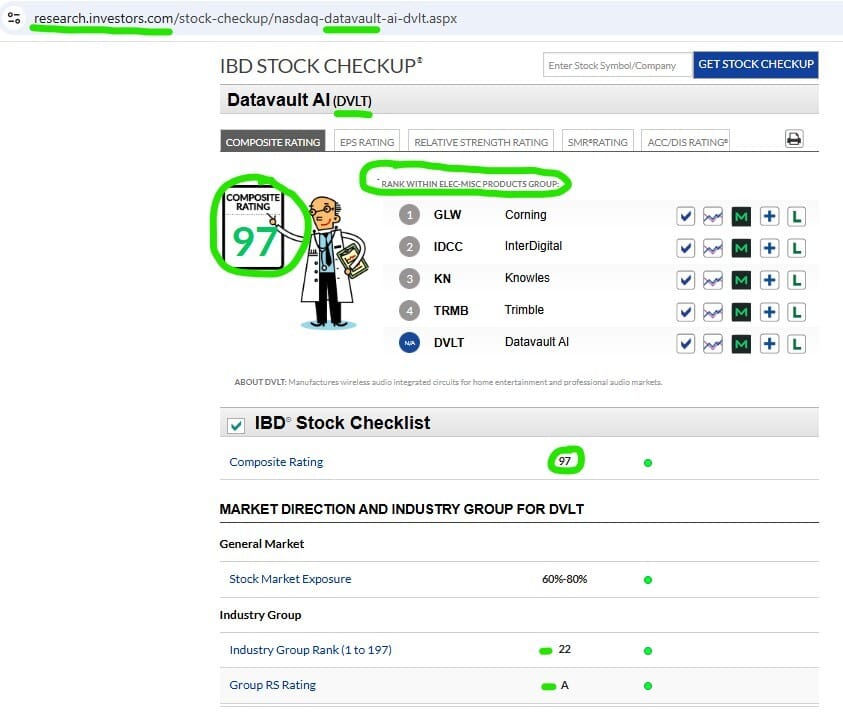843x714 pixels.
Task: Click the checkup checkmark icon for TRMB
Action: tap(685, 312)
